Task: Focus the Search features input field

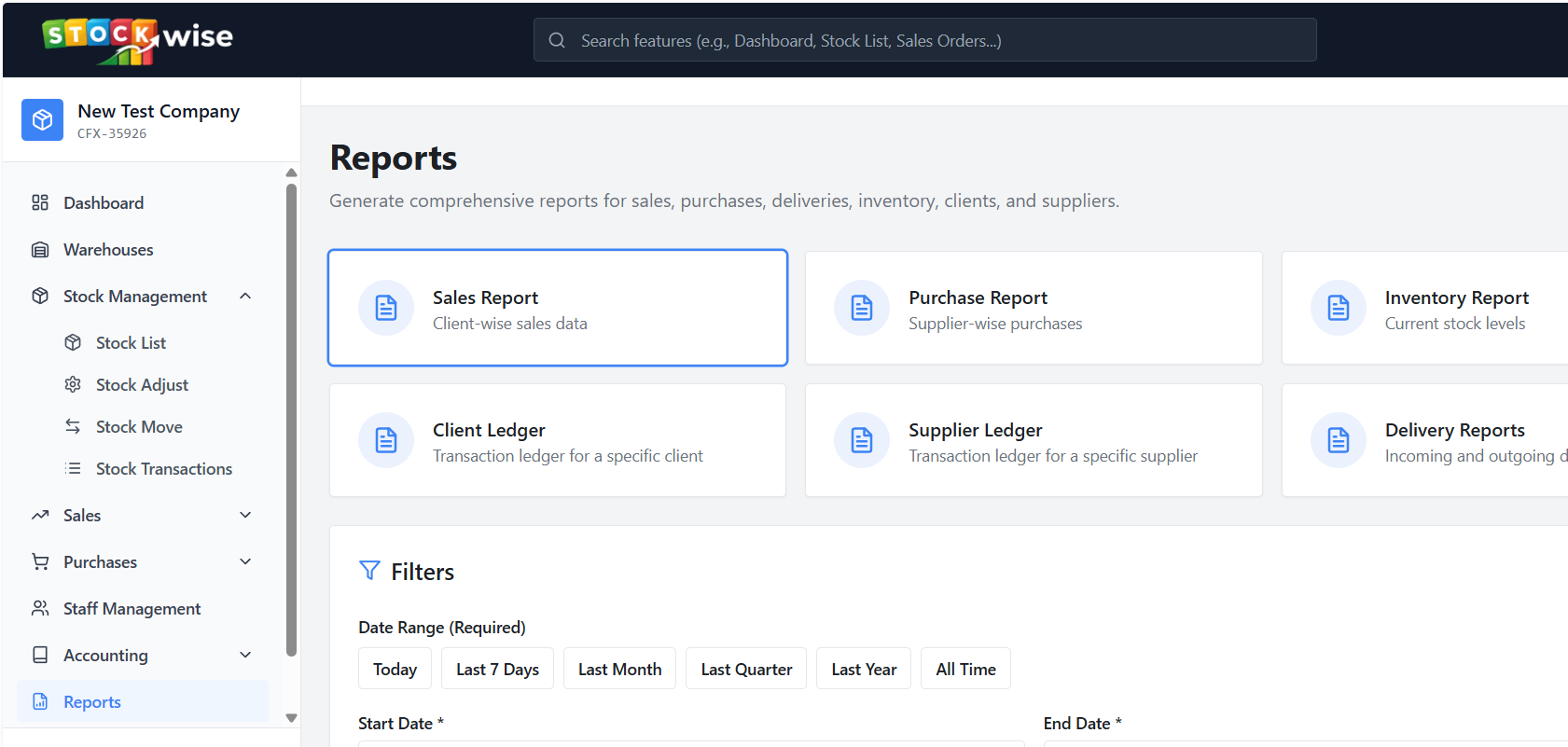Action: [924, 40]
